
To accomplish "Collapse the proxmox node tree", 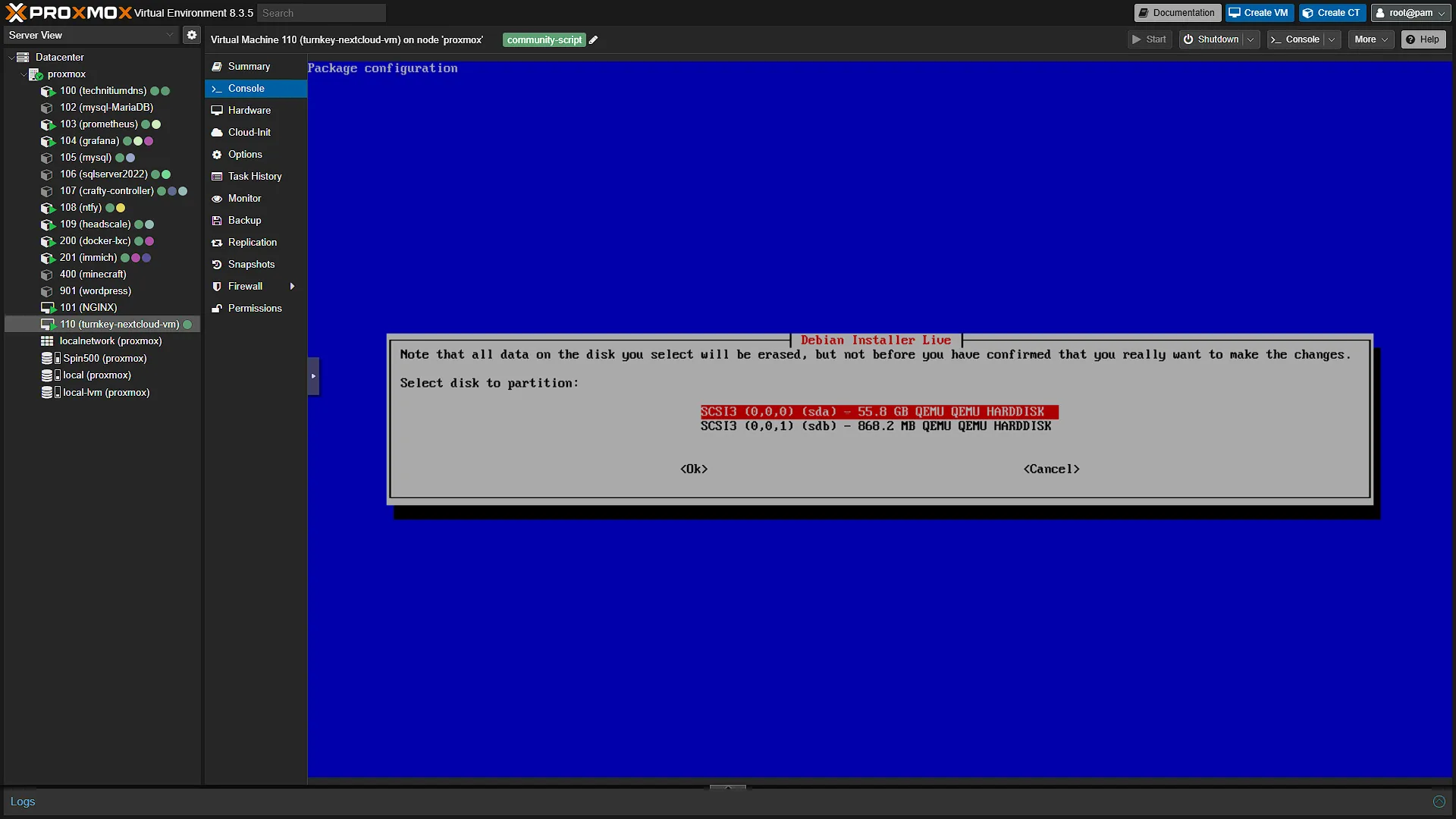I will [24, 74].
